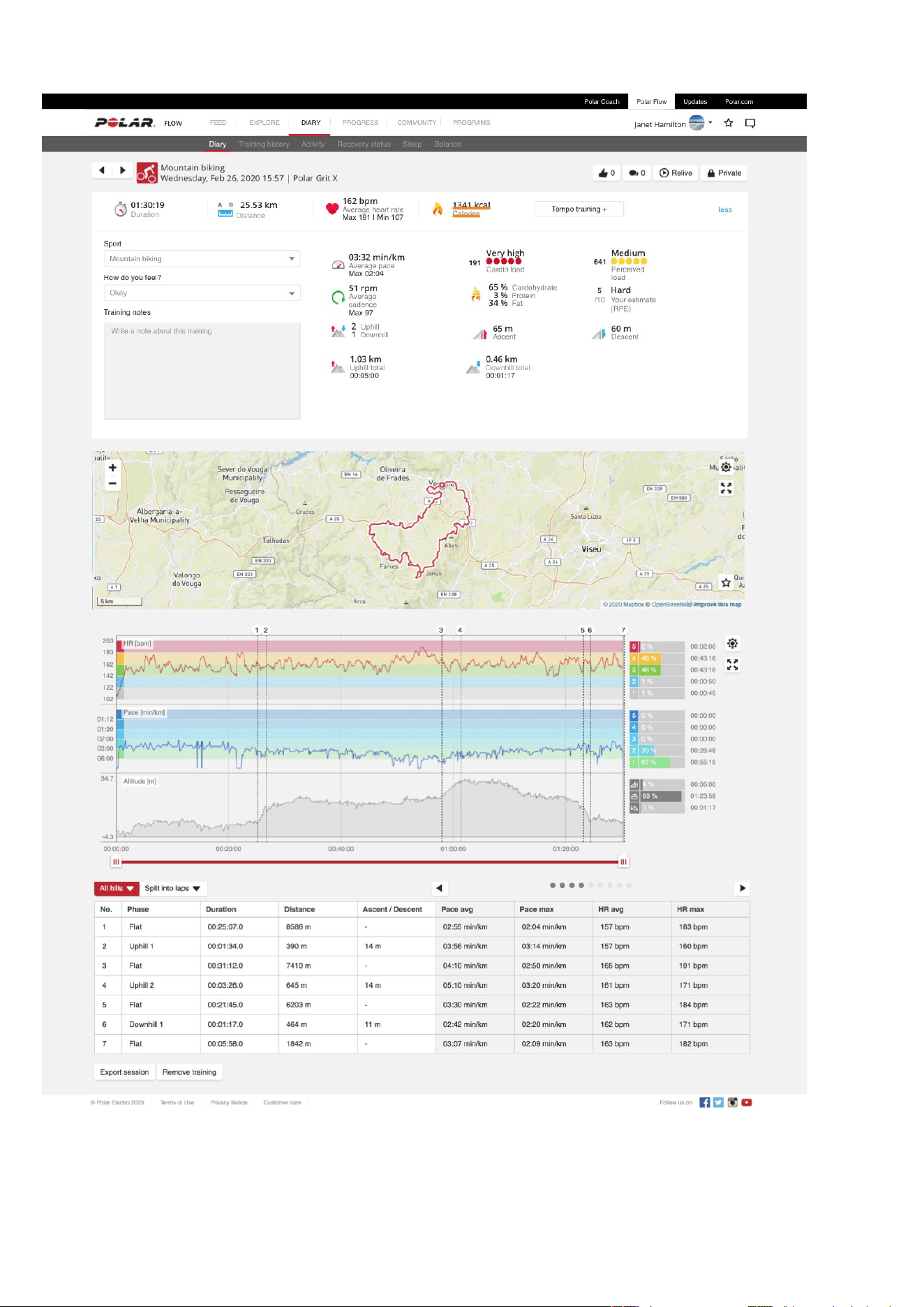This screenshot has height=1307, width=924.
Task: Click the like thumbs-up counter button
Action: (x=606, y=173)
